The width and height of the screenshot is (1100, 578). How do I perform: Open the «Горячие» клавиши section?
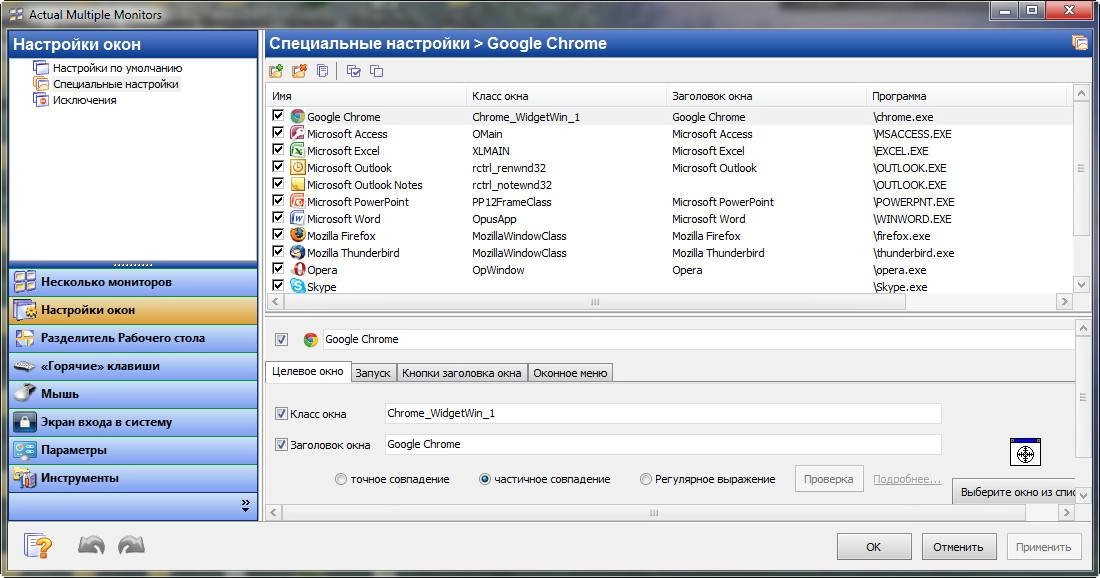(x=133, y=366)
